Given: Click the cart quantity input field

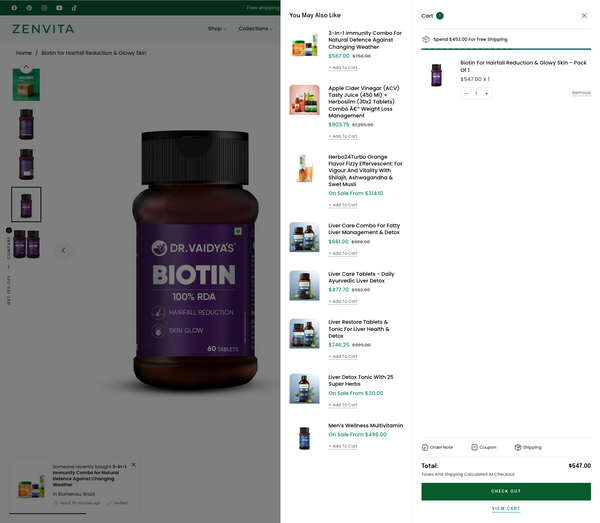Looking at the screenshot, I should pos(476,93).
